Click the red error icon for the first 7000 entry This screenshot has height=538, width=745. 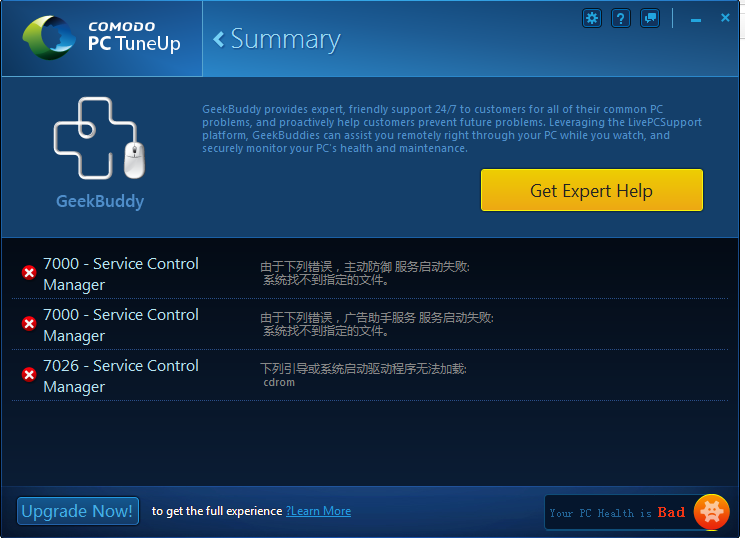click(x=29, y=273)
